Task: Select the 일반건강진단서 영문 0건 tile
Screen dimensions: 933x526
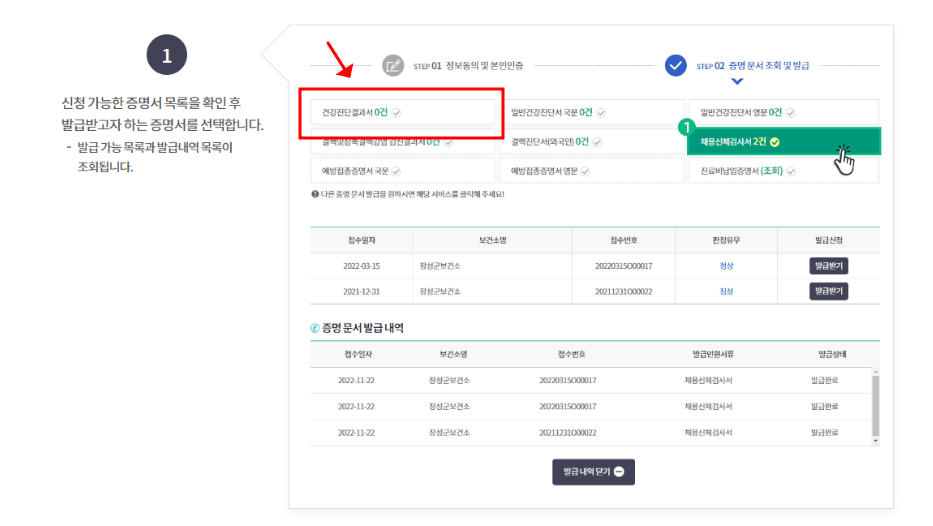Action: tap(784, 112)
